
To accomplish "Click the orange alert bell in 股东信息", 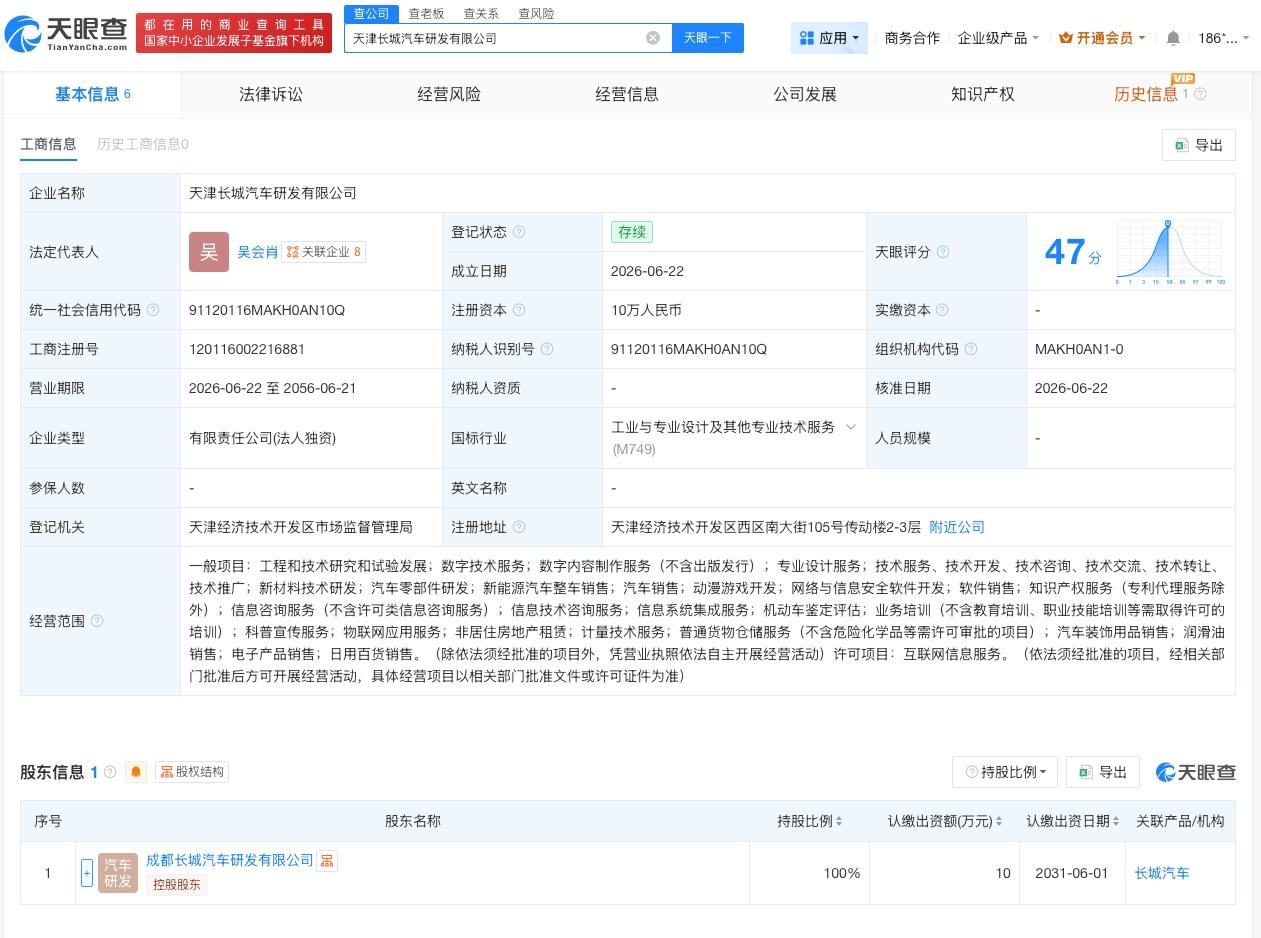I will tap(136, 772).
